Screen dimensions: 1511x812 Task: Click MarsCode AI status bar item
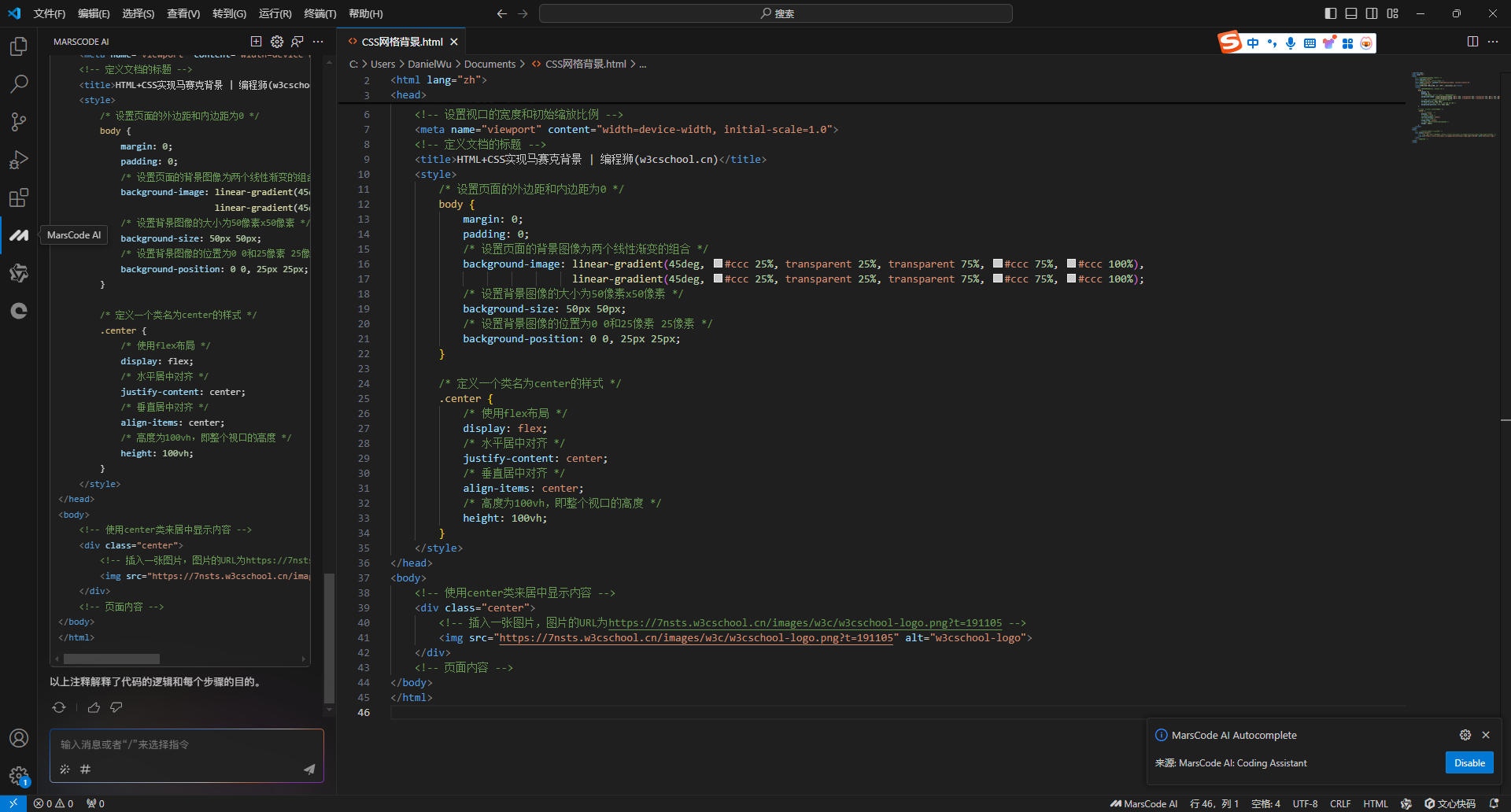[1143, 803]
